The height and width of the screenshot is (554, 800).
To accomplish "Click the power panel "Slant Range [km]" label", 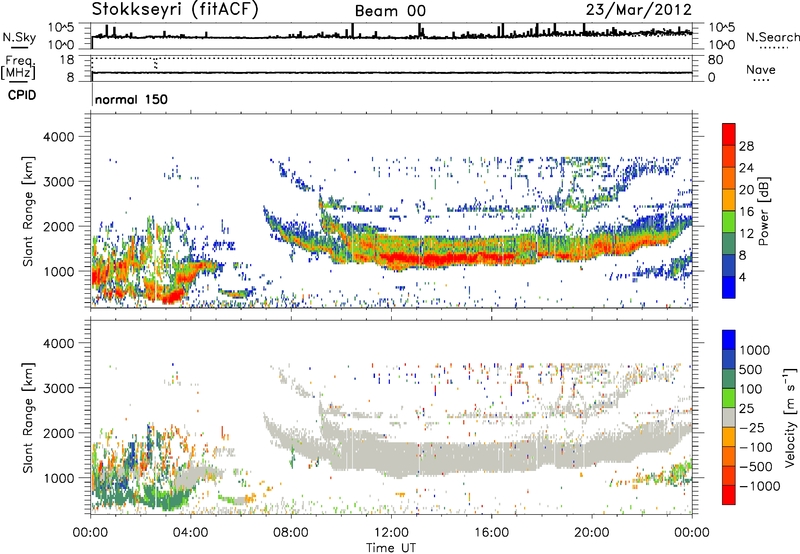I will click(x=28, y=211).
